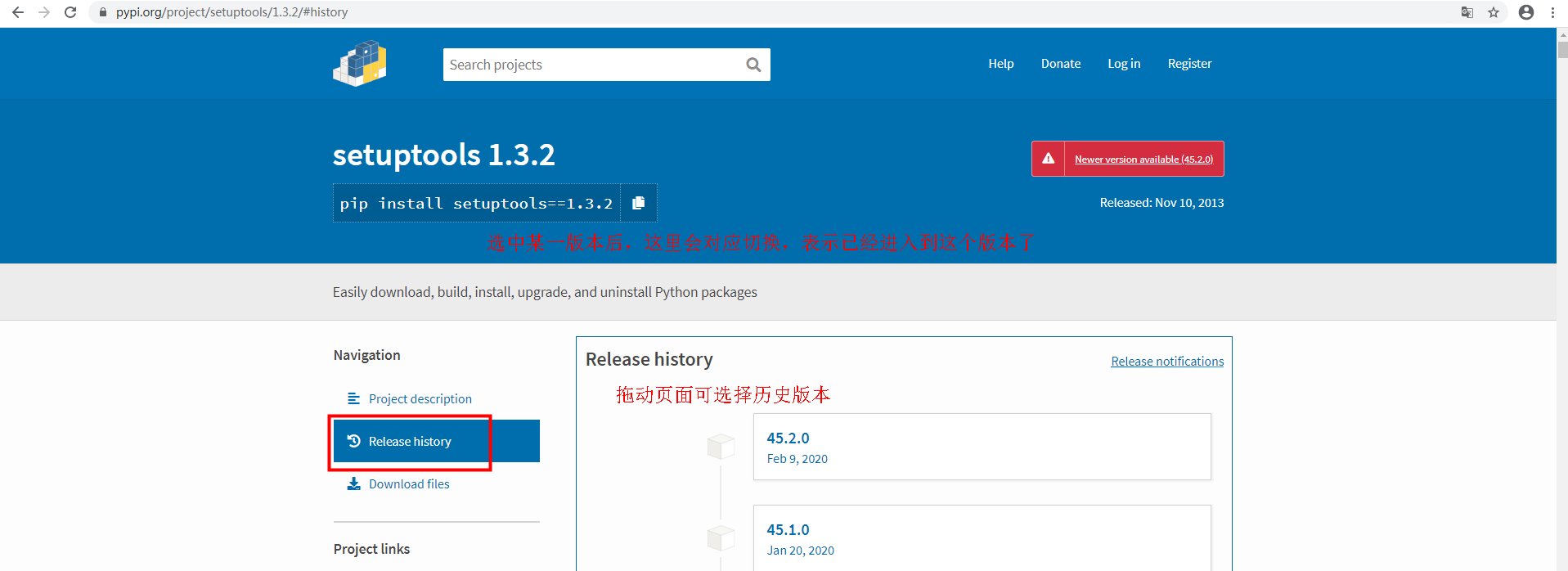
Task: Open the page translate icon
Action: tap(1467, 12)
